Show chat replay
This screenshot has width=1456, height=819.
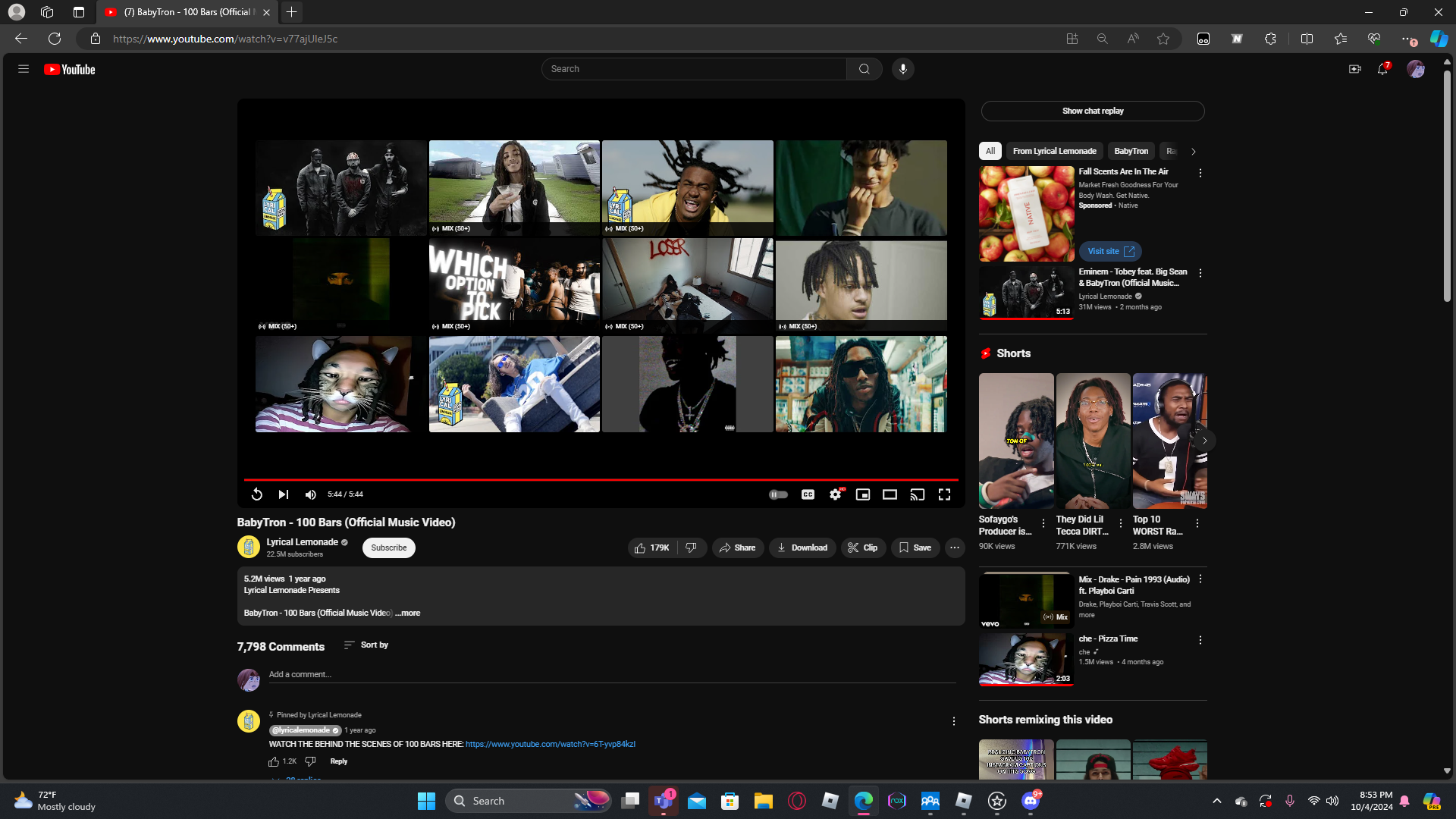1093,111
